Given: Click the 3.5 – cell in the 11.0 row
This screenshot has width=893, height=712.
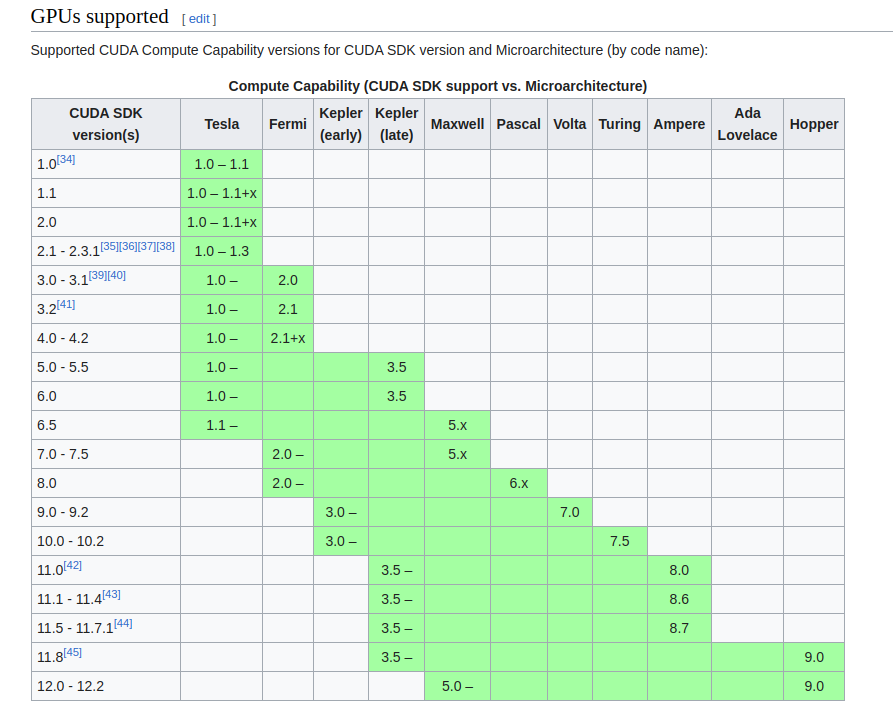Looking at the screenshot, I should click(x=396, y=571).
